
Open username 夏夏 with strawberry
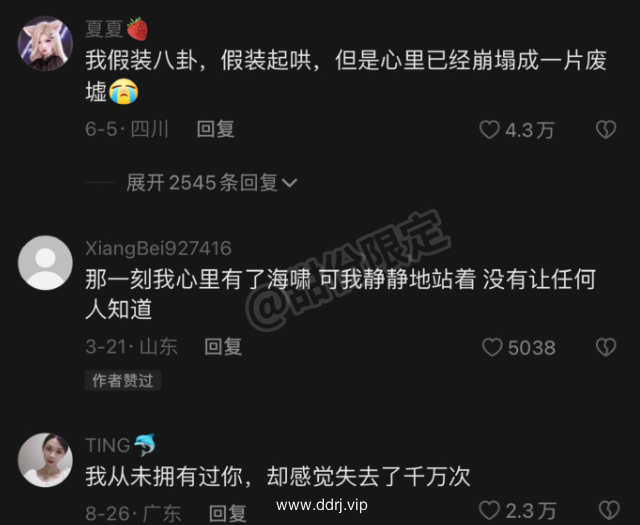(x=116, y=29)
